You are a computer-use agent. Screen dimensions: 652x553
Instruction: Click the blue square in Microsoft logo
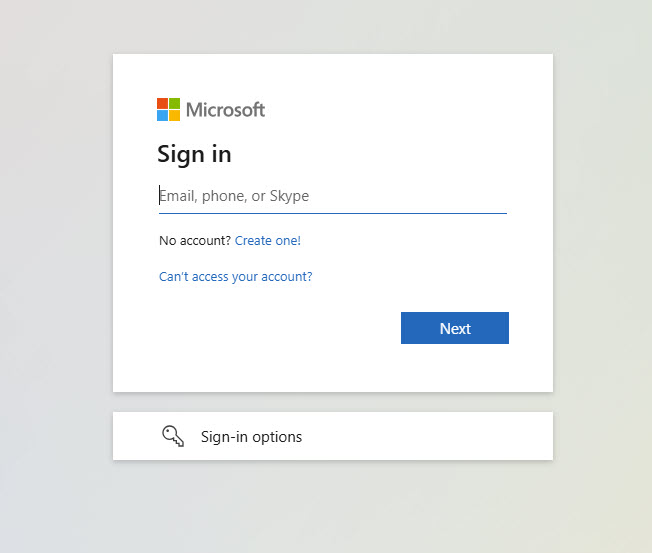(162, 116)
